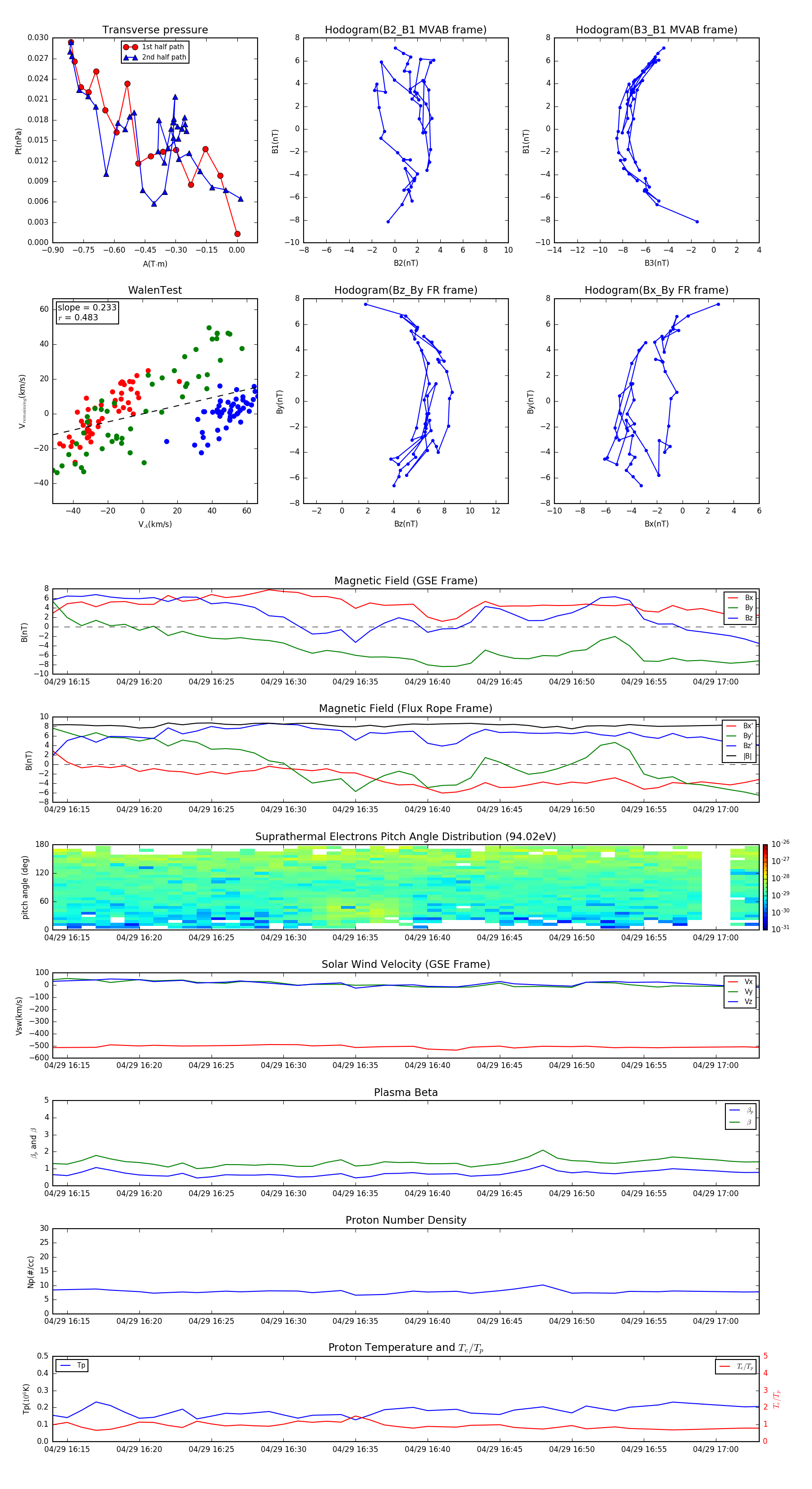Image resolution: width=812 pixels, height=1489 pixels.
Task: Click the 'V_A(km/s)' x-axis label
Action: click(155, 524)
